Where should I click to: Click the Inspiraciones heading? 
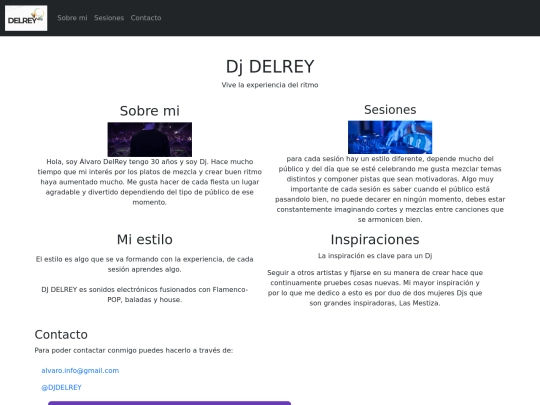[375, 239]
